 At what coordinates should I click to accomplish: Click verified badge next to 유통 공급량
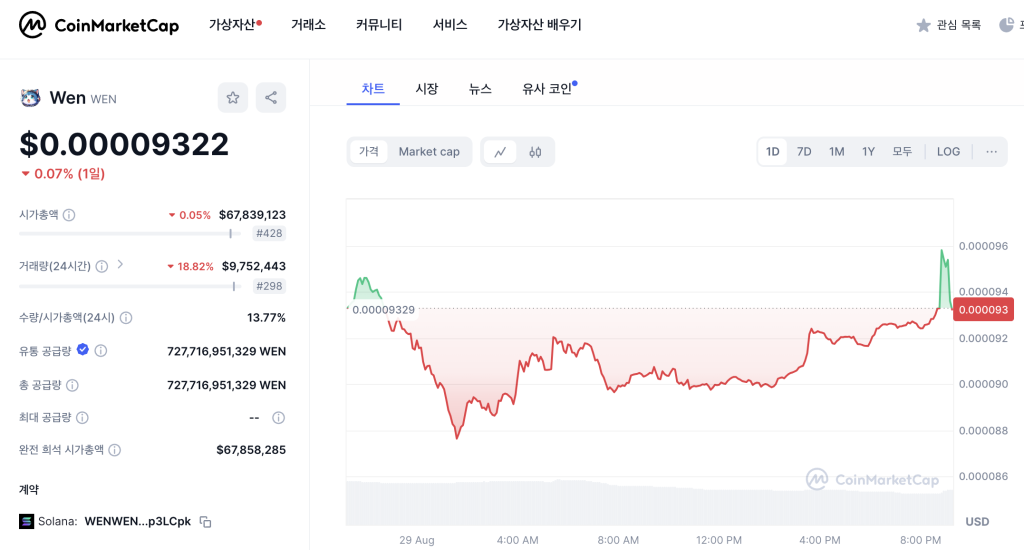83,349
